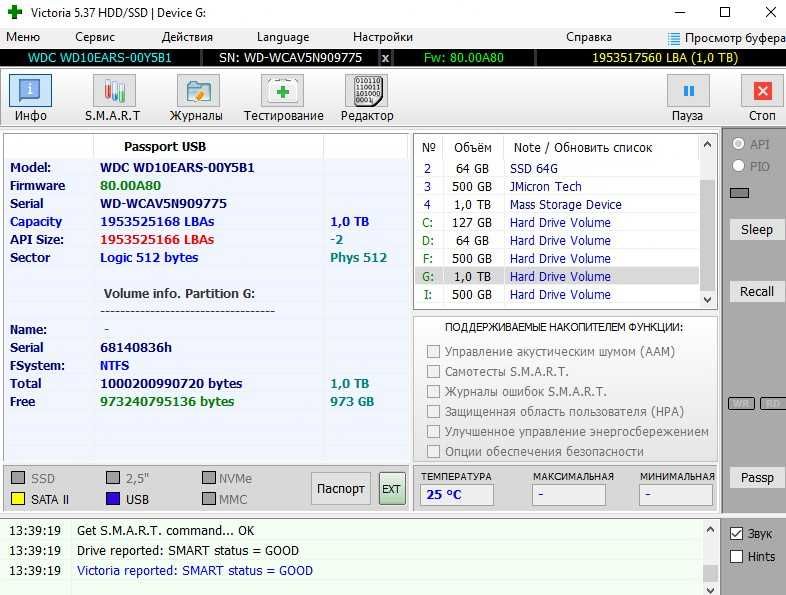786x595 pixels.
Task: Click the gray MMC indicator box
Action: [x=209, y=498]
